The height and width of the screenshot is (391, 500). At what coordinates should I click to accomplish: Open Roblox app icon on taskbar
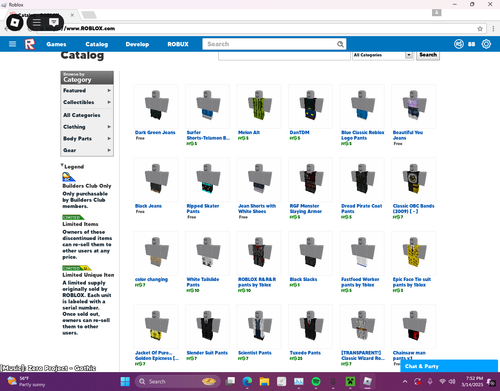[x=367, y=381]
